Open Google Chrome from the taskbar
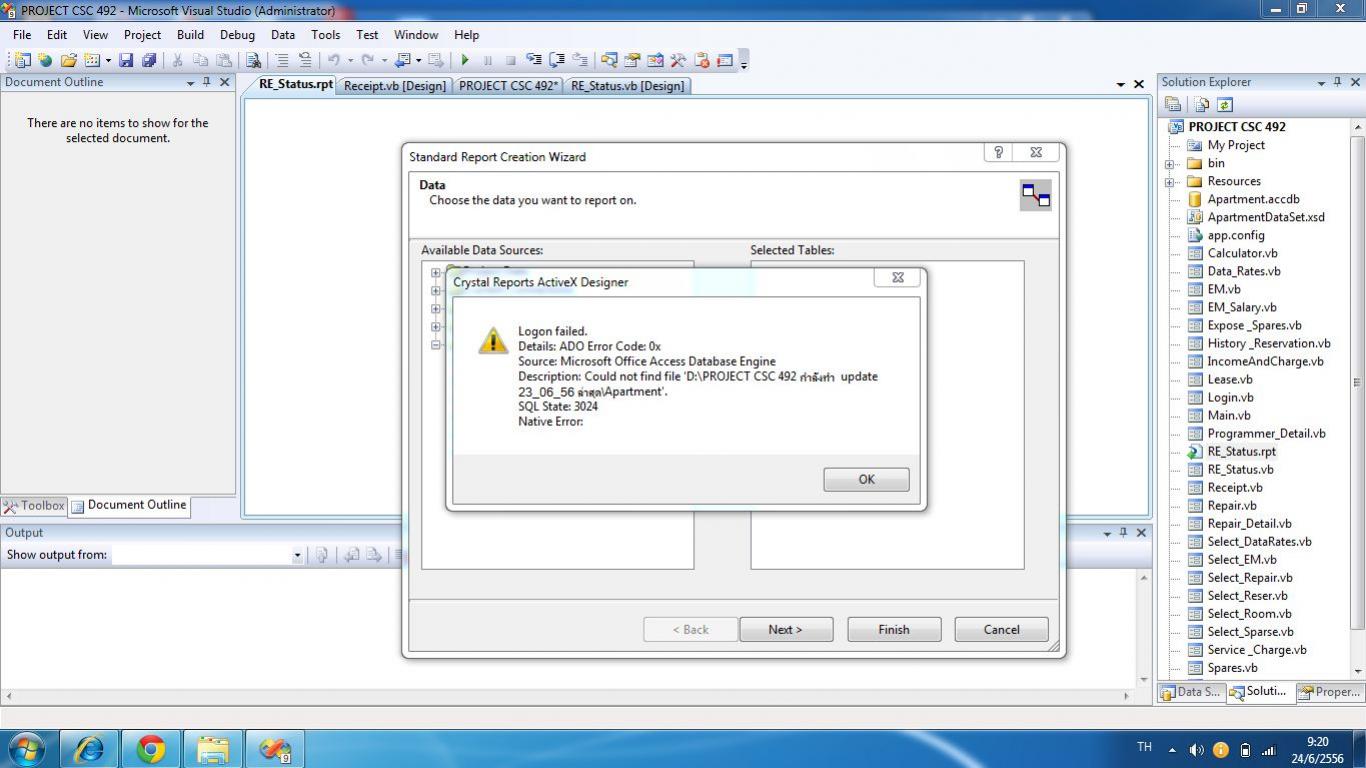Image resolution: width=1366 pixels, height=768 pixels. [x=151, y=748]
